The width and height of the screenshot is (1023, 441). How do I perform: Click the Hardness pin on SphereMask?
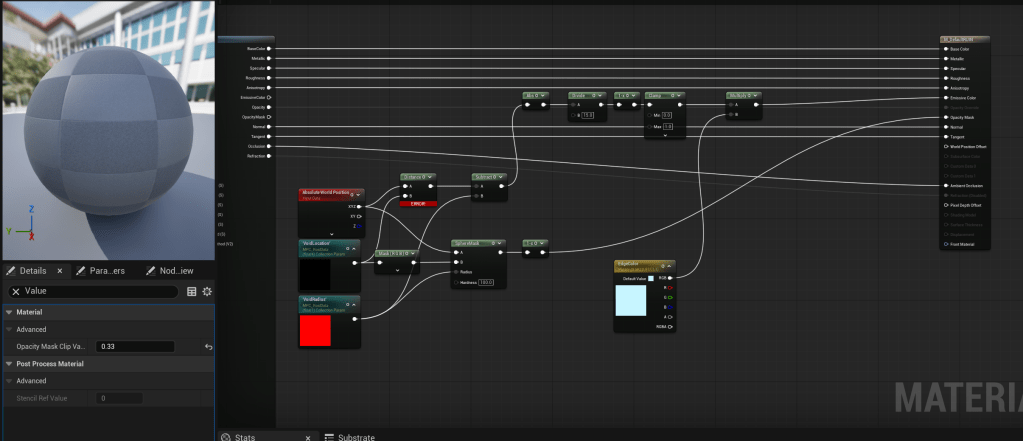coord(454,282)
